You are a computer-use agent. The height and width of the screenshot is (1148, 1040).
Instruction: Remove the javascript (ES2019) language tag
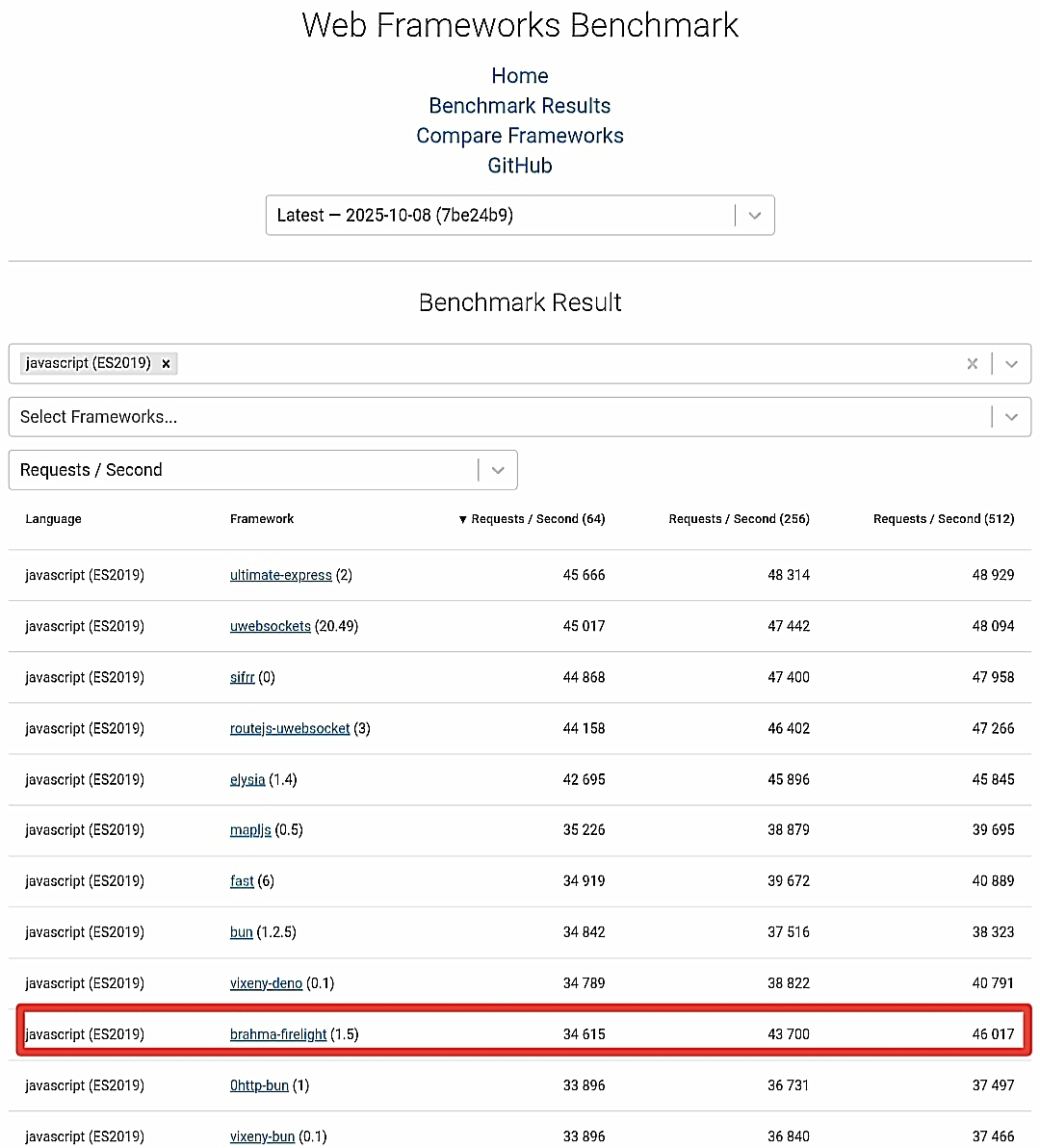point(166,363)
